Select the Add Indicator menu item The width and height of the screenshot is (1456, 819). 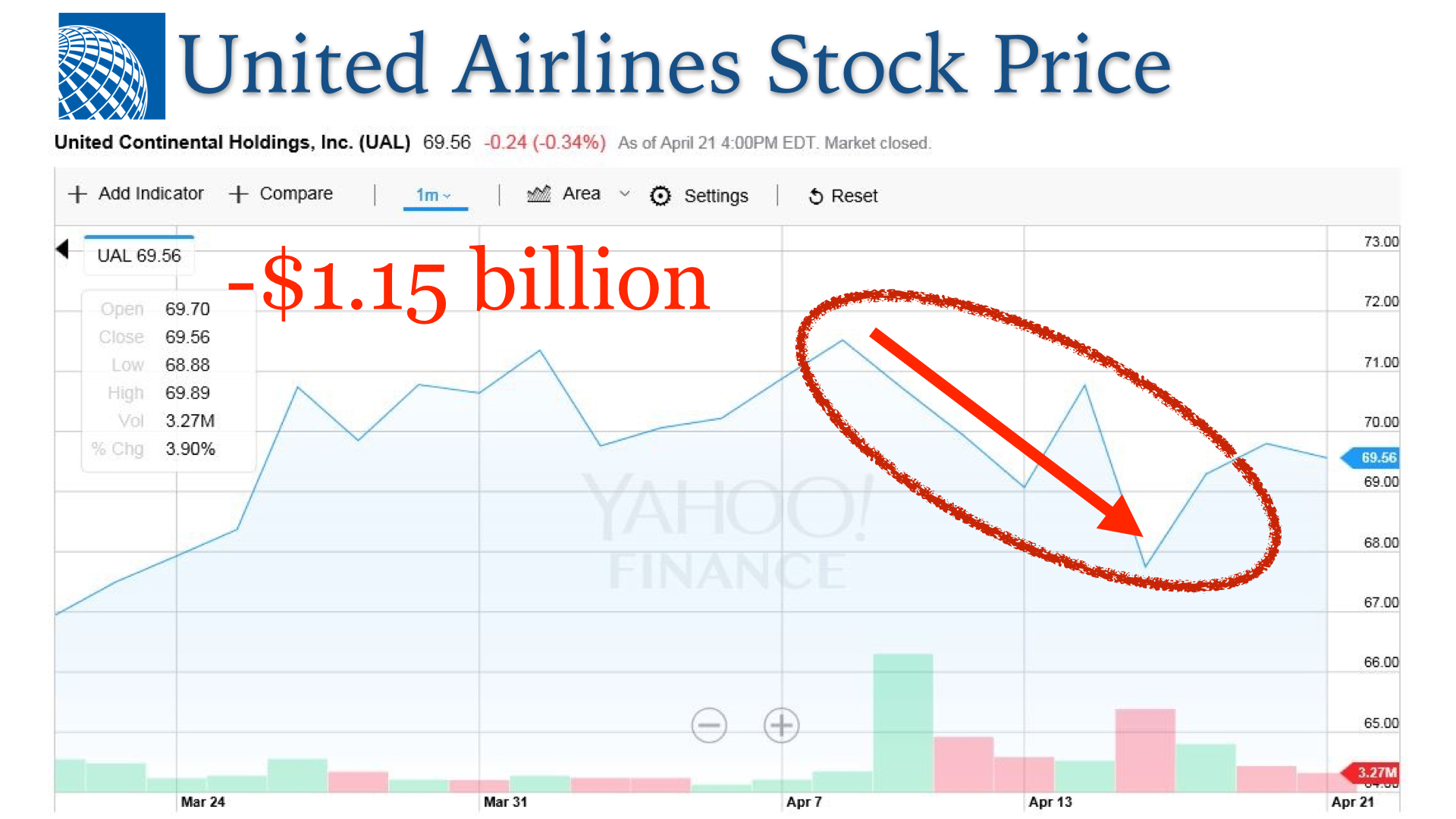(151, 194)
